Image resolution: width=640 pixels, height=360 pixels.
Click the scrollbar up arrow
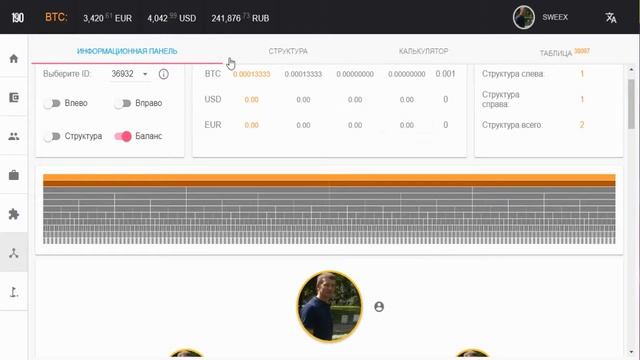[631, 70]
